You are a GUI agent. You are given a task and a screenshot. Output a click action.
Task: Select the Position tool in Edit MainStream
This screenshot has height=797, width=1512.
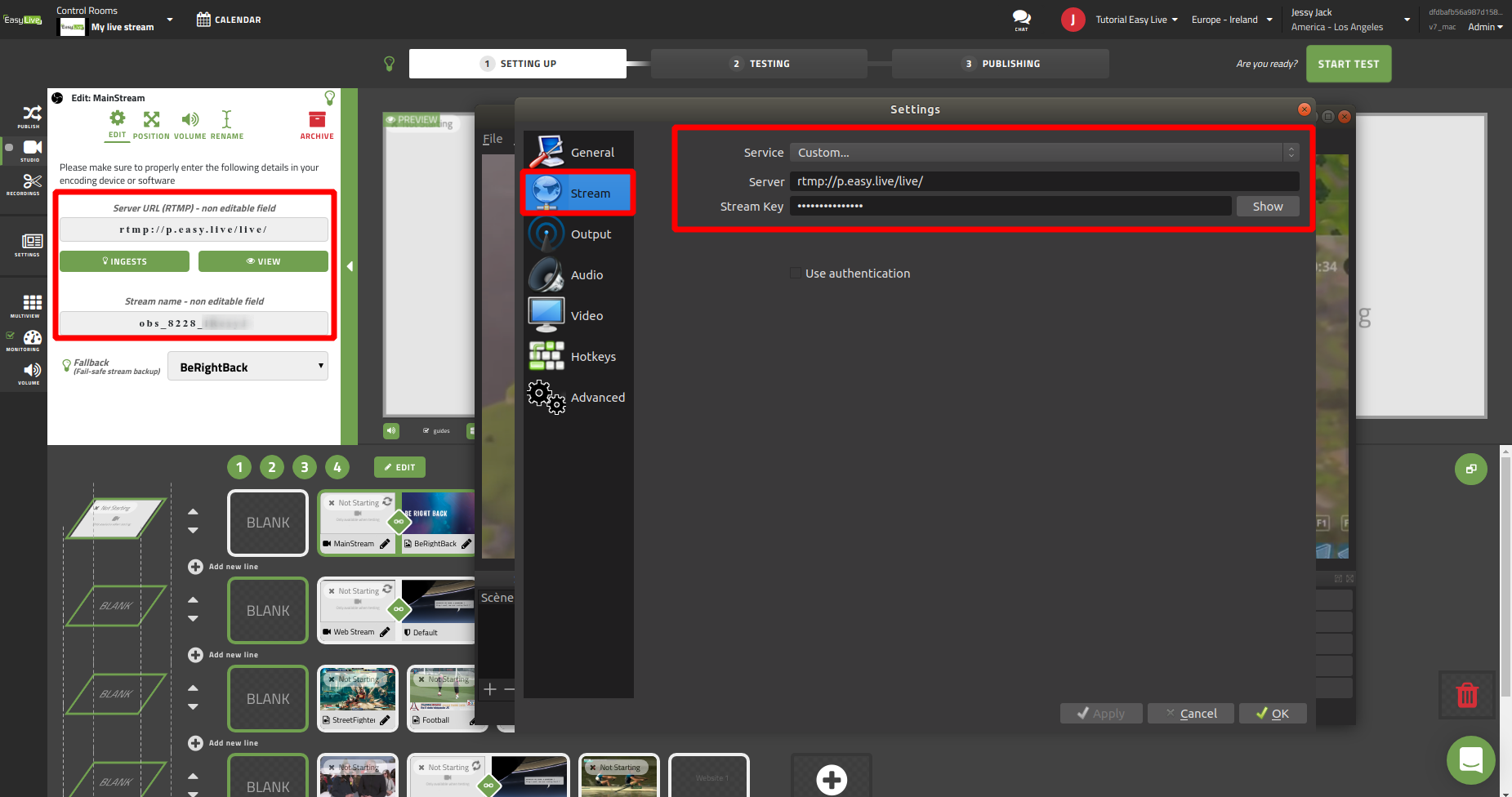click(151, 125)
